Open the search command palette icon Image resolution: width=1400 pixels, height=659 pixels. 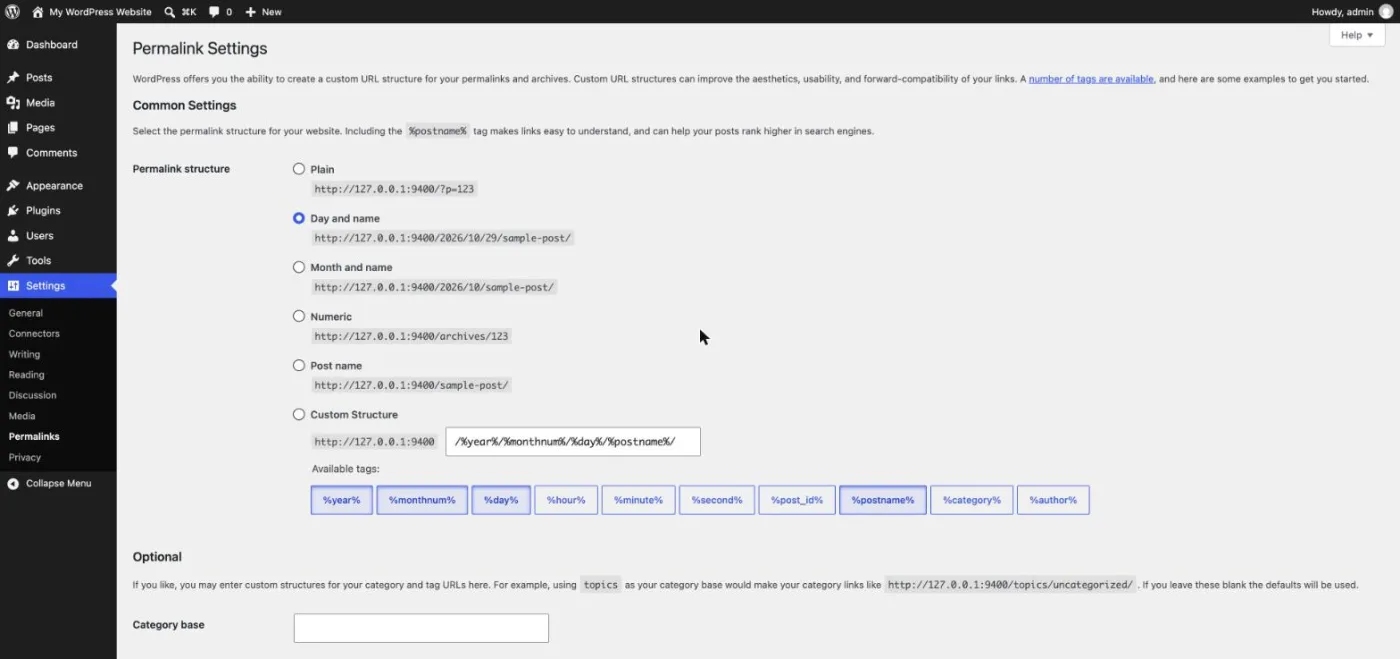[170, 12]
